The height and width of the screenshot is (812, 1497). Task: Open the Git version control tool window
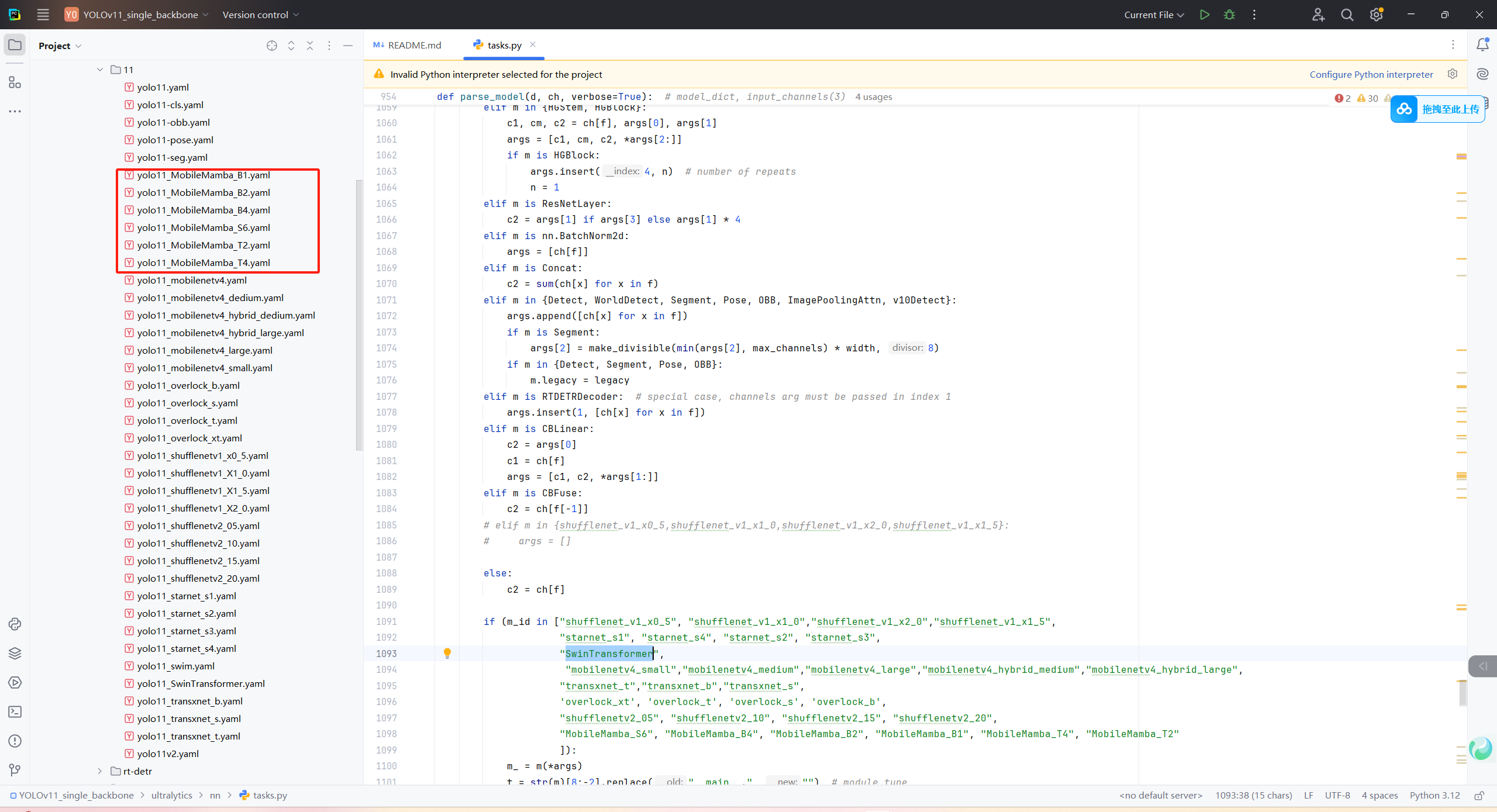click(x=15, y=770)
